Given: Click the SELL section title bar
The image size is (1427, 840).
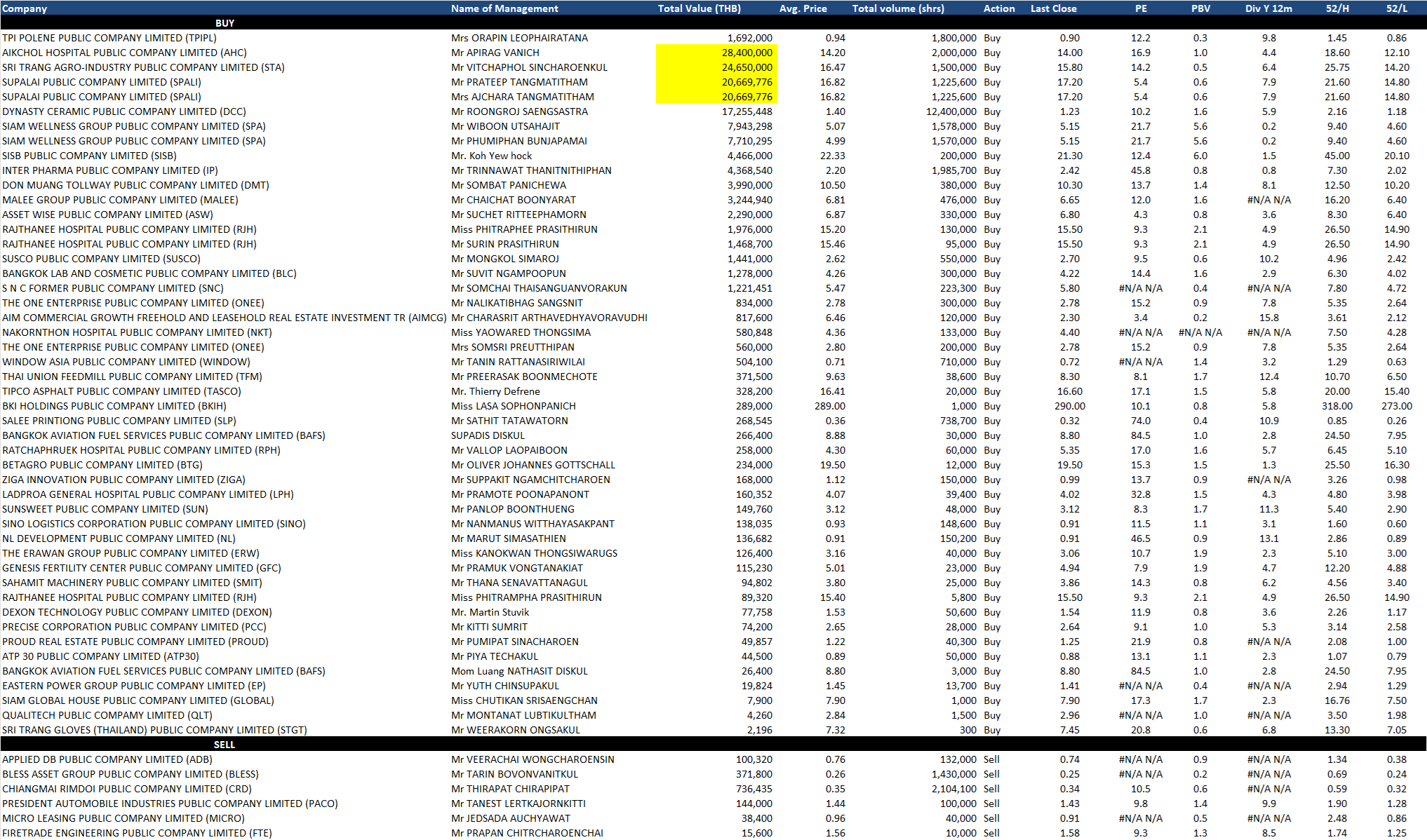Looking at the screenshot, I should coord(225,745).
